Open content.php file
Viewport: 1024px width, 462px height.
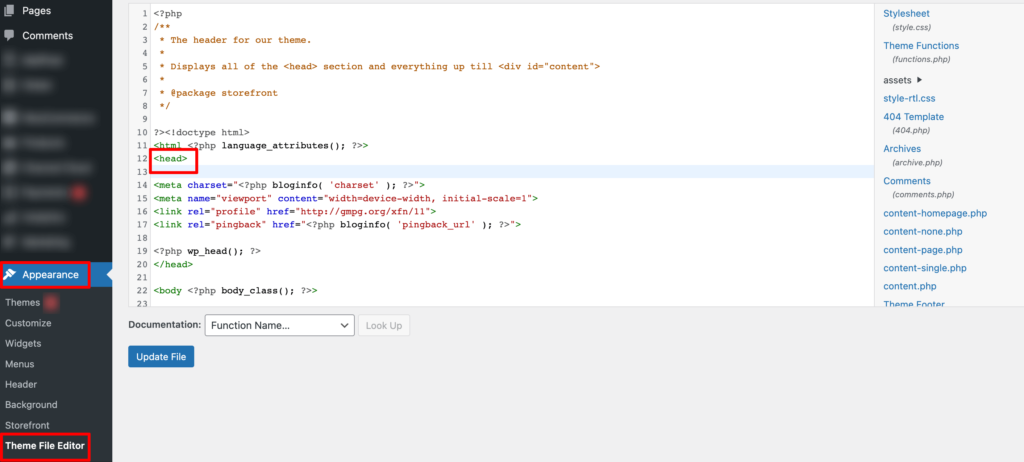910,286
